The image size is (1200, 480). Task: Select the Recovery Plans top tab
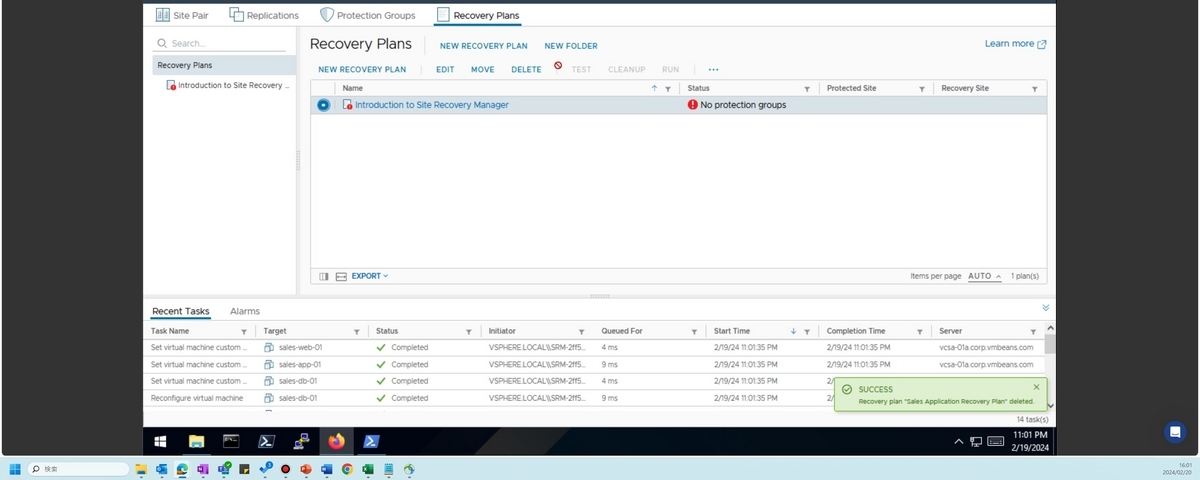pos(478,15)
